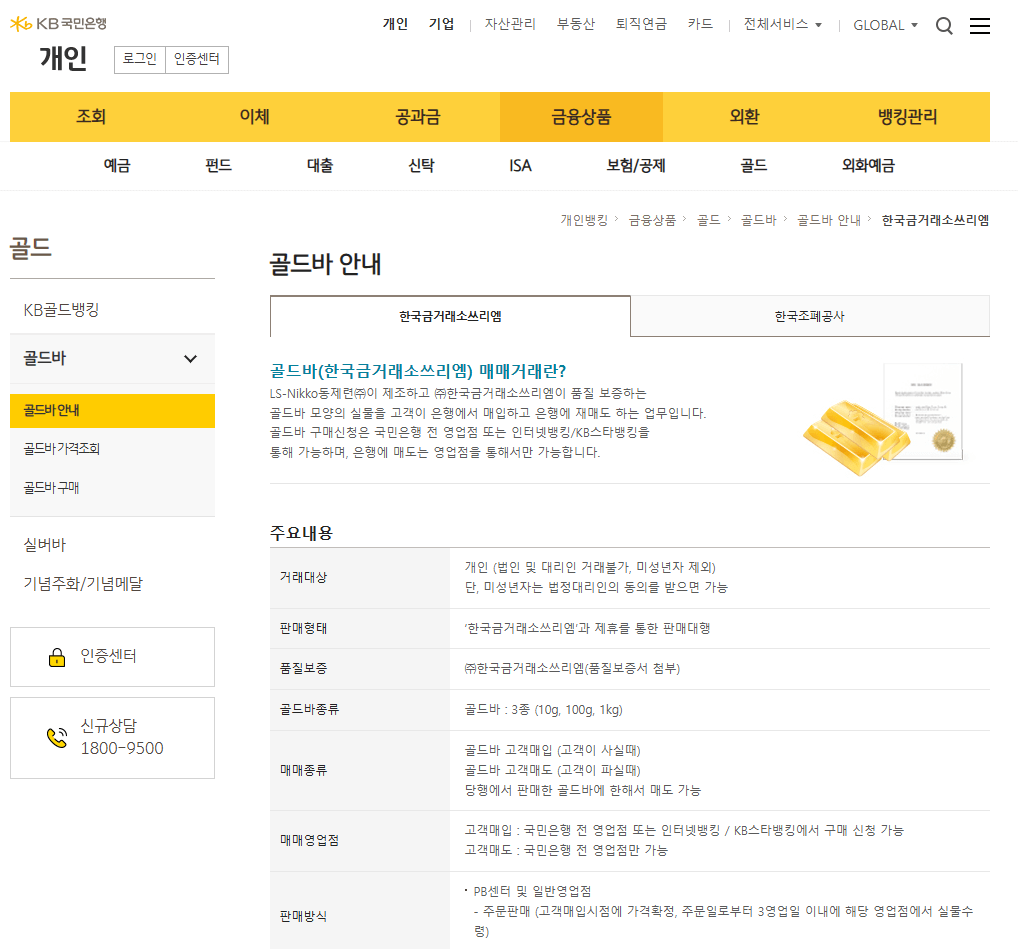Open the 금융상품 menu in yellow bar
Screen dimensions: 1018x949
click(x=580, y=117)
